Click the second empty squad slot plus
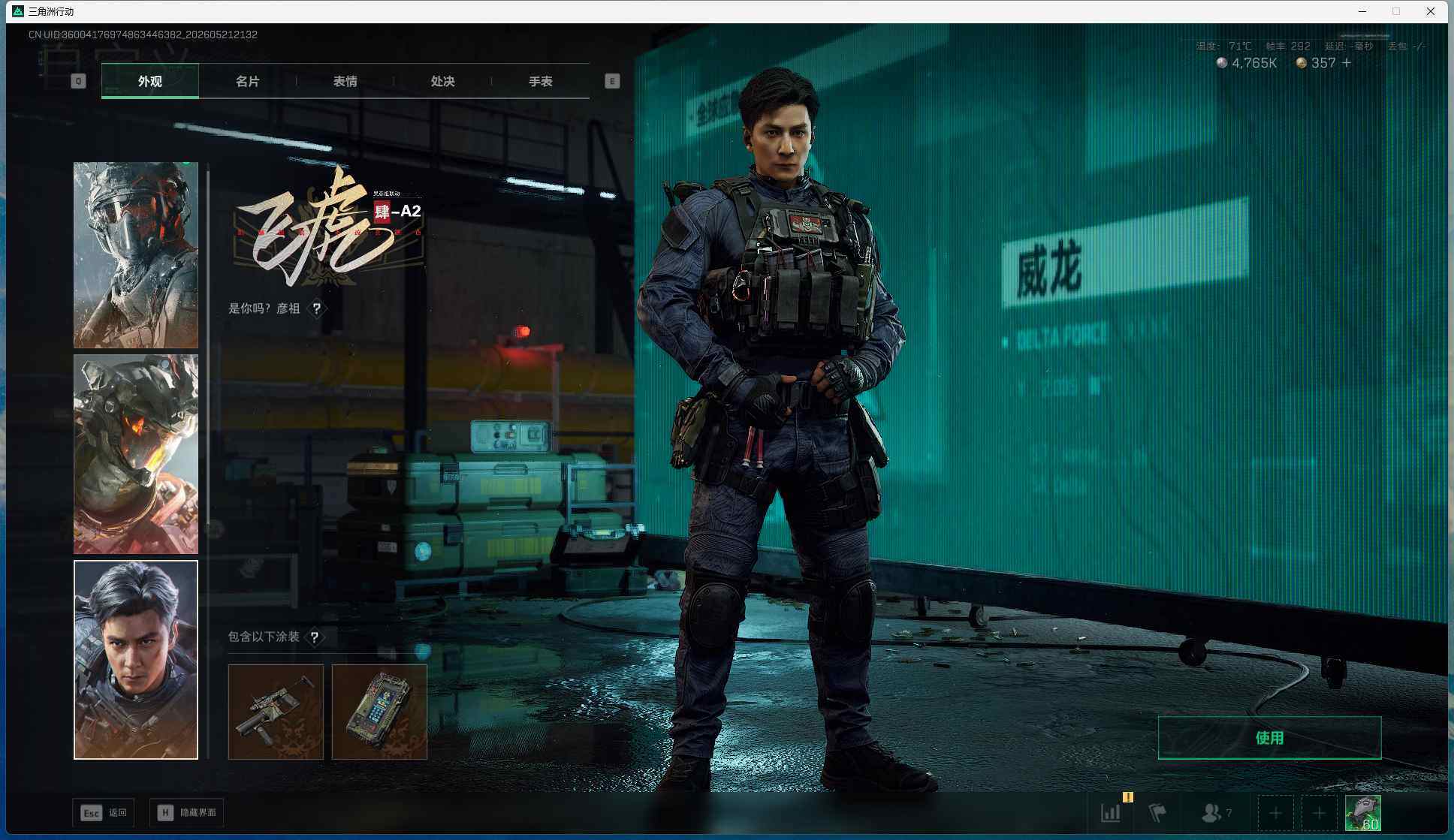This screenshot has width=1454, height=840. (x=1319, y=813)
